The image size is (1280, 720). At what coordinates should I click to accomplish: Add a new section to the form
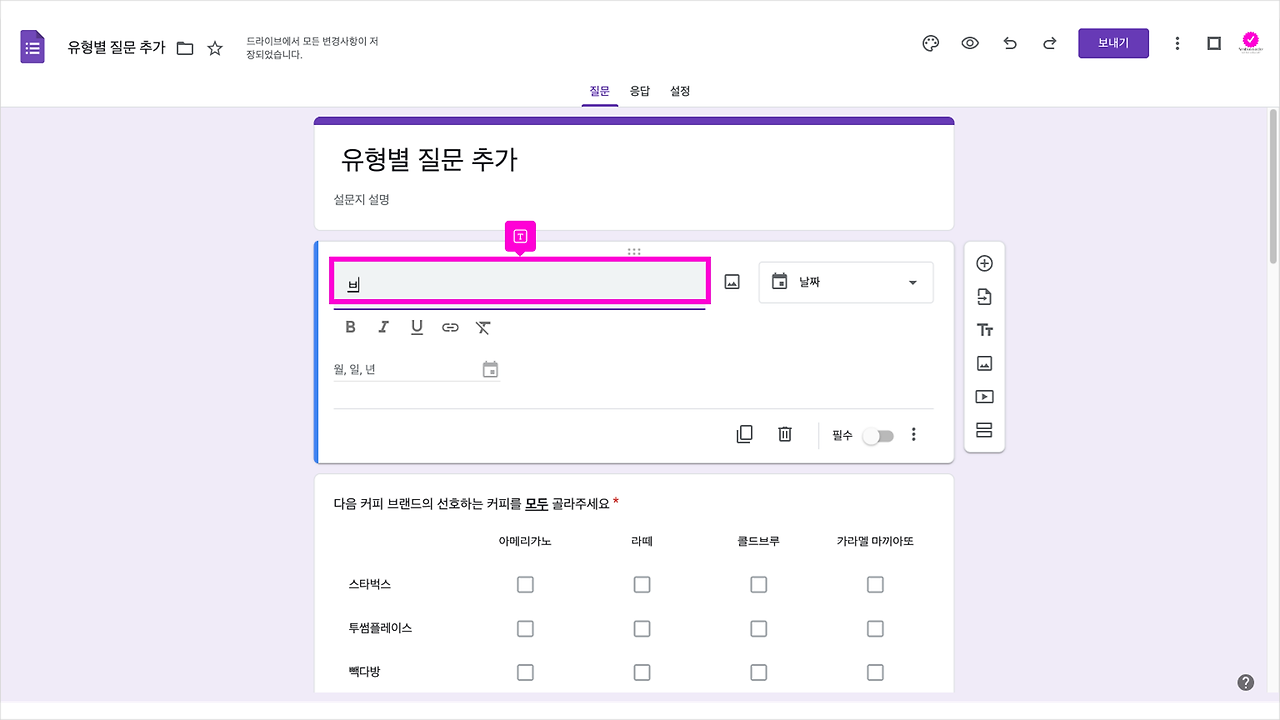[984, 429]
